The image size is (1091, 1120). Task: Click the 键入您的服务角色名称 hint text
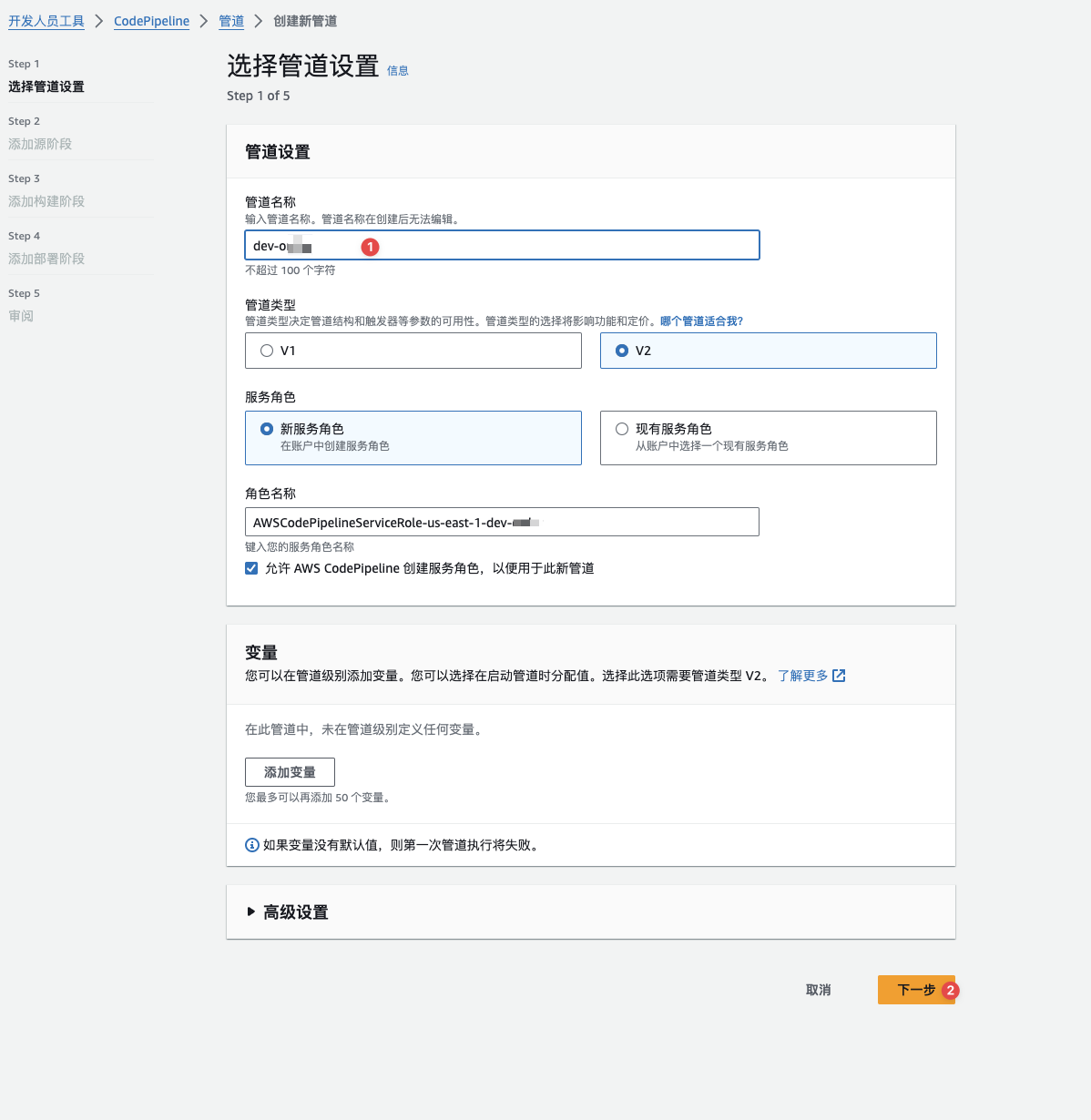(300, 547)
